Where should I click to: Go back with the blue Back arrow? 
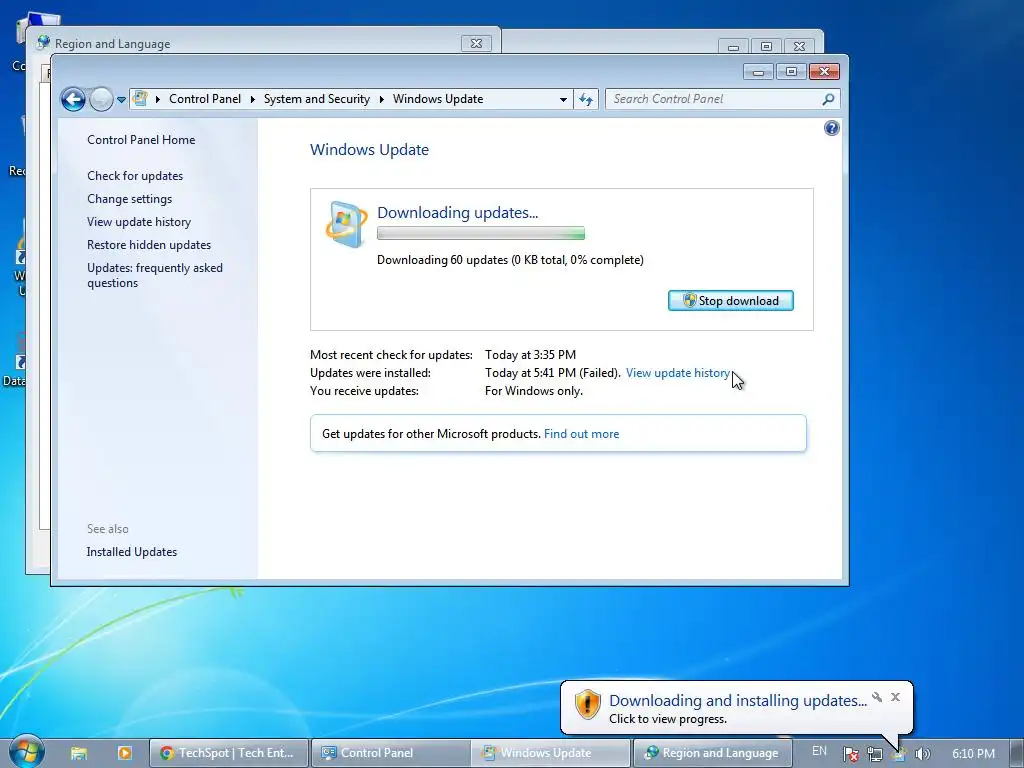[x=73, y=99]
